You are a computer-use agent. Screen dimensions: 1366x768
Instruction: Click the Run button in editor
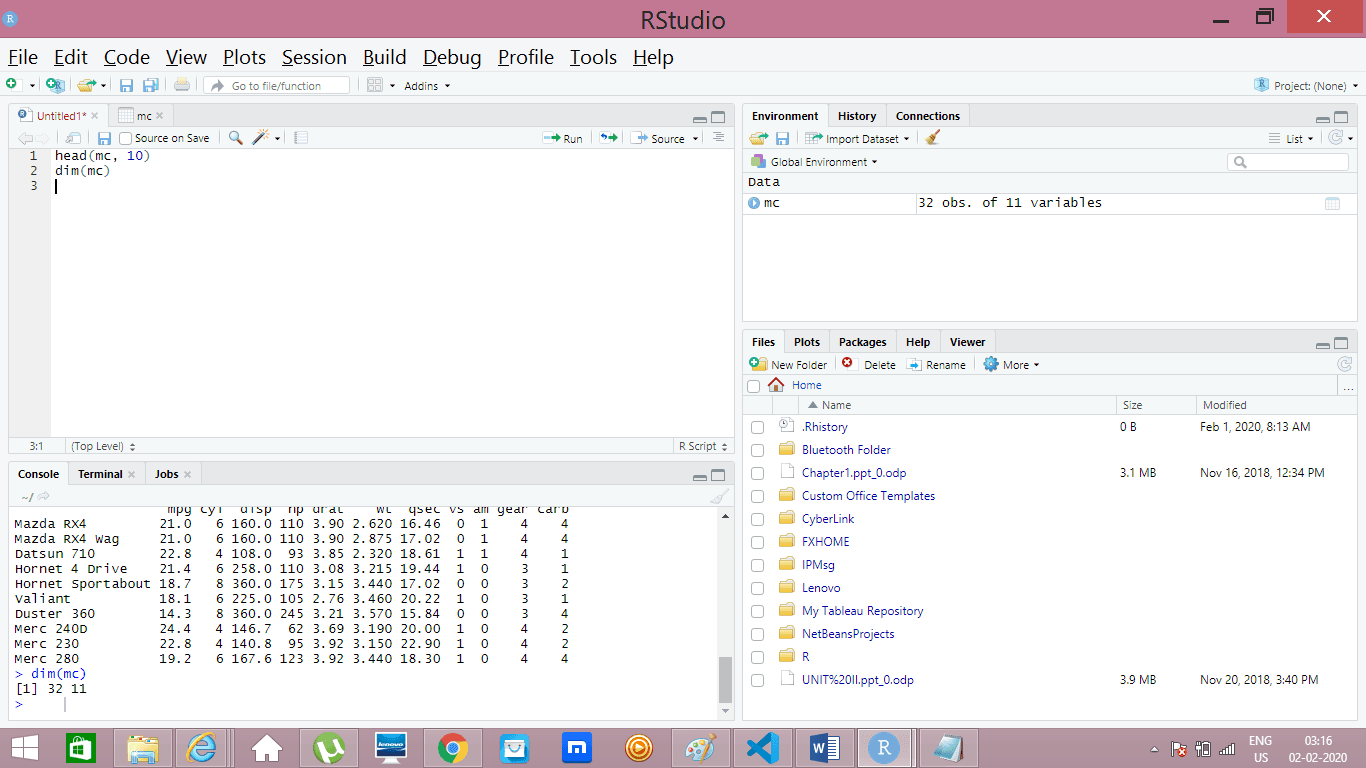(563, 138)
